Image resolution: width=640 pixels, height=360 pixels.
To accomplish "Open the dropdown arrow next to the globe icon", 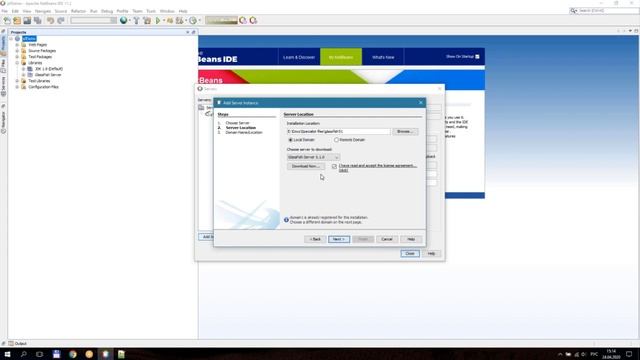I will pos(129,20).
